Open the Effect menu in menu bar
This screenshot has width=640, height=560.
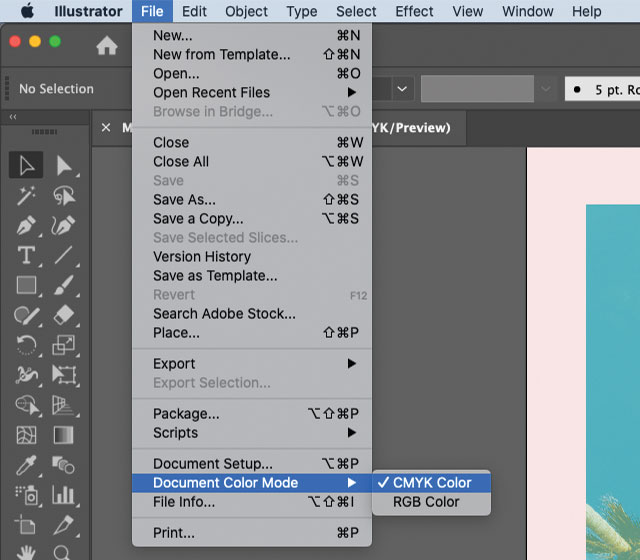[x=414, y=12]
